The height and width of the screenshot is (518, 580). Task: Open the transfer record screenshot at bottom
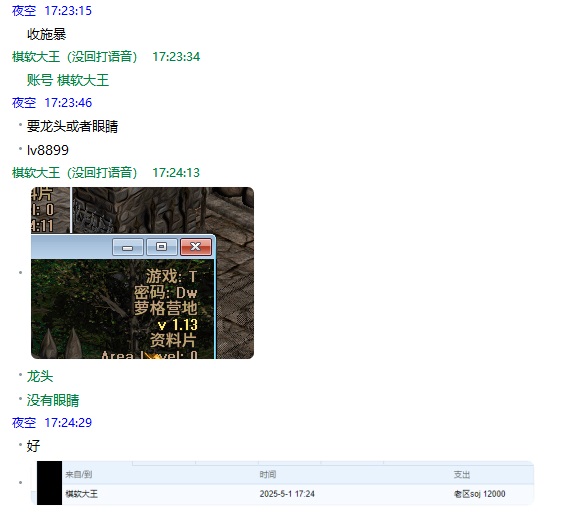(283, 483)
